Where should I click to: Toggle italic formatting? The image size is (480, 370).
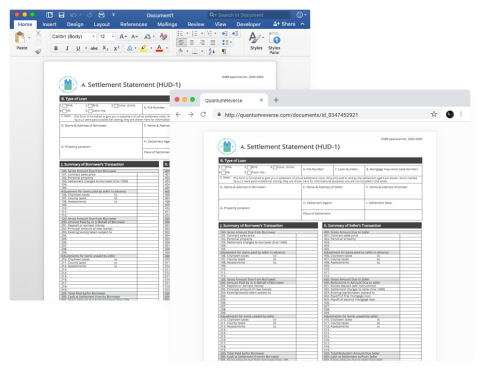click(67, 48)
